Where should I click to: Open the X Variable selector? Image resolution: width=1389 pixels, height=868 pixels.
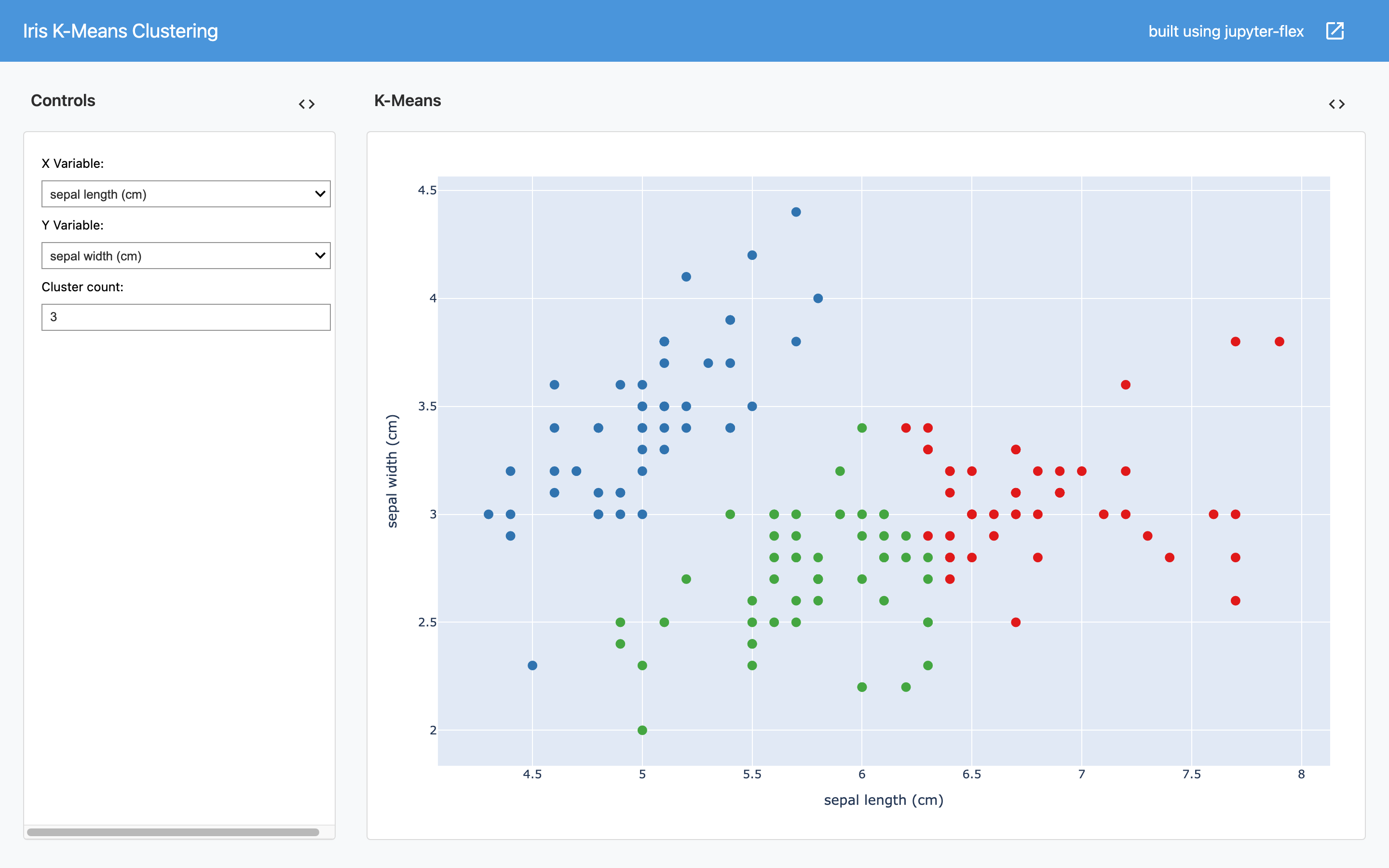point(186,193)
